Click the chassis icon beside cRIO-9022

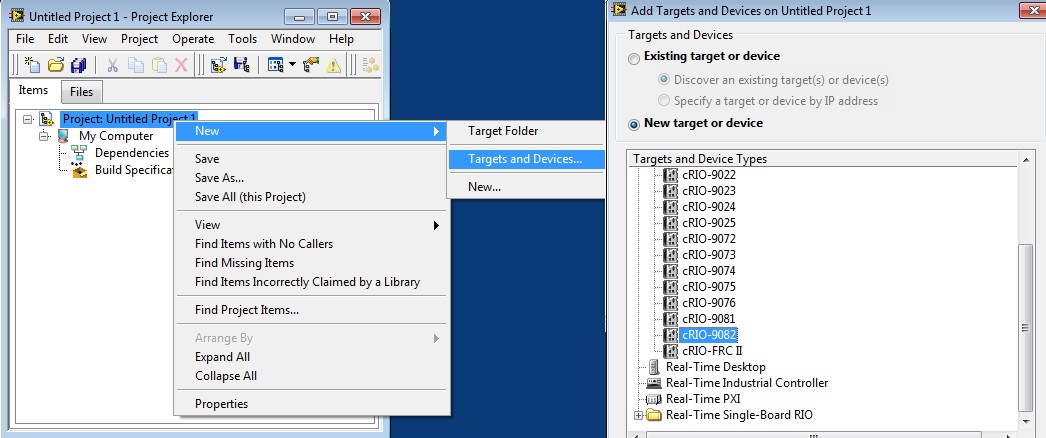[x=670, y=175]
